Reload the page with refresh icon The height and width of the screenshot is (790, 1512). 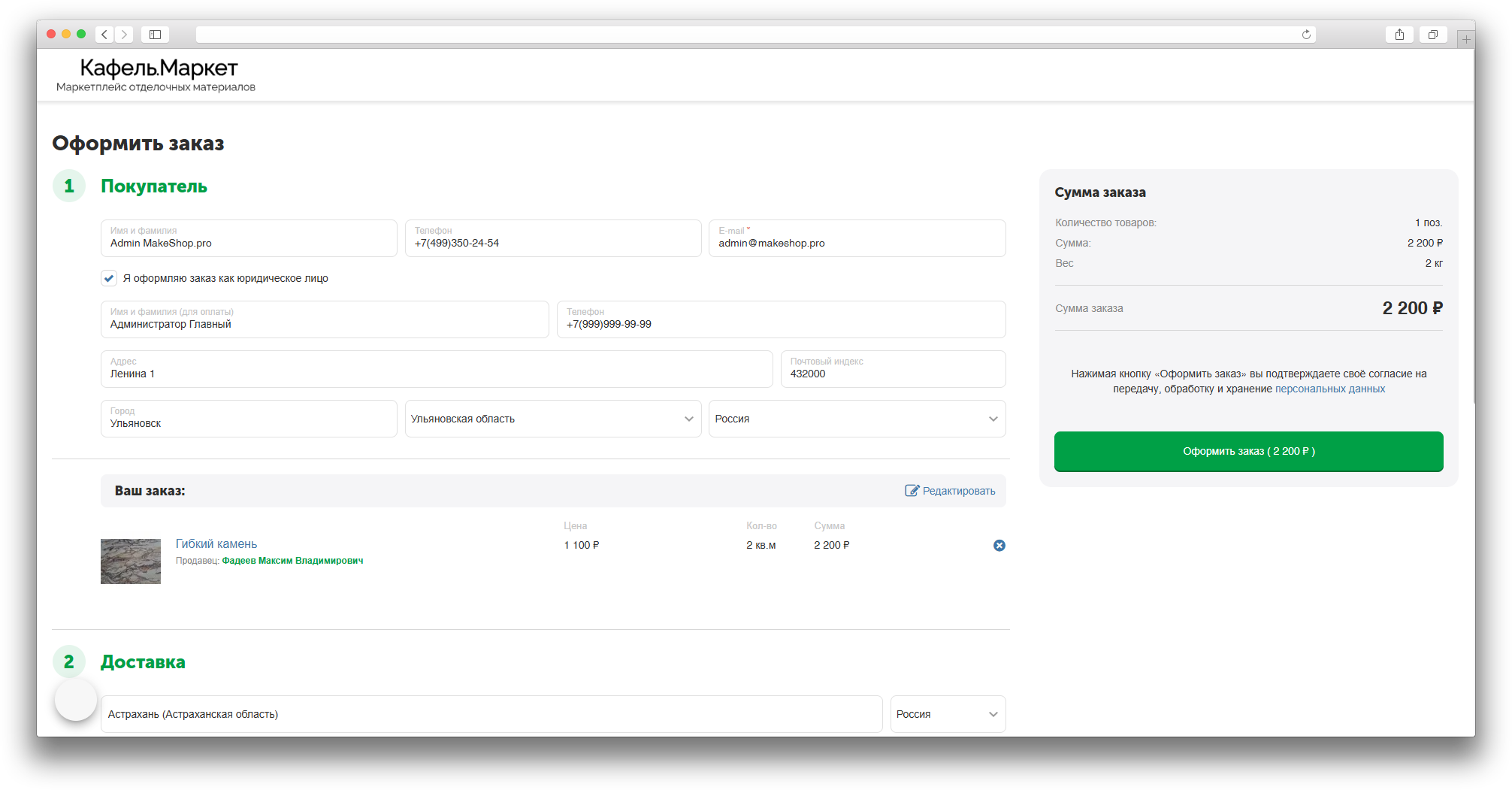1306,35
